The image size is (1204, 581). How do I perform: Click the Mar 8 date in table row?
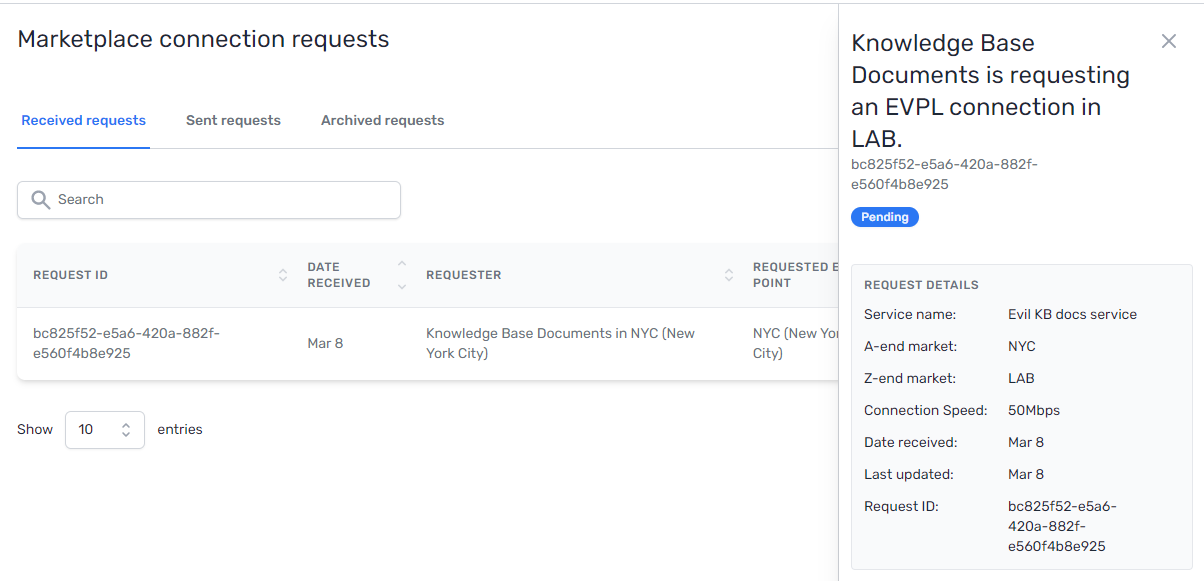pos(325,344)
